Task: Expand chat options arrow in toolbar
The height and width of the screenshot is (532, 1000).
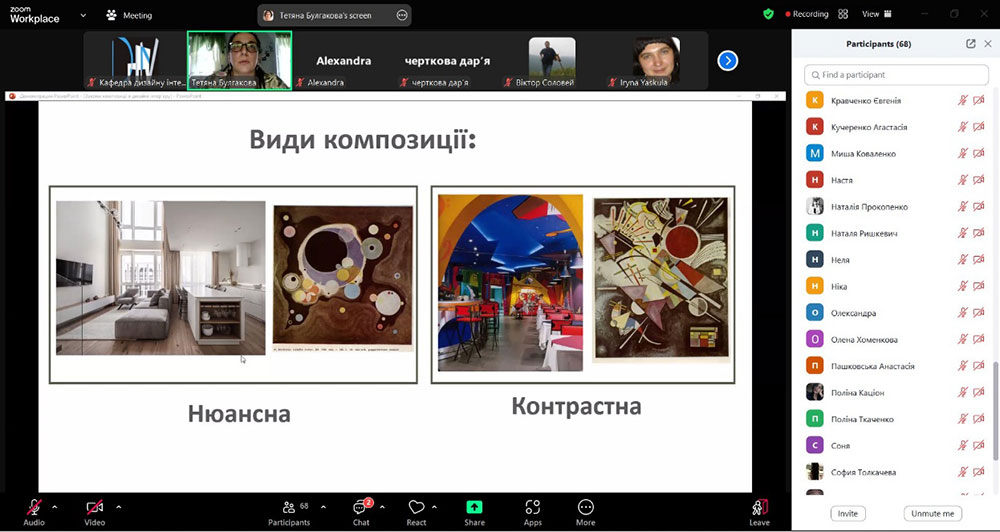Action: tap(382, 507)
